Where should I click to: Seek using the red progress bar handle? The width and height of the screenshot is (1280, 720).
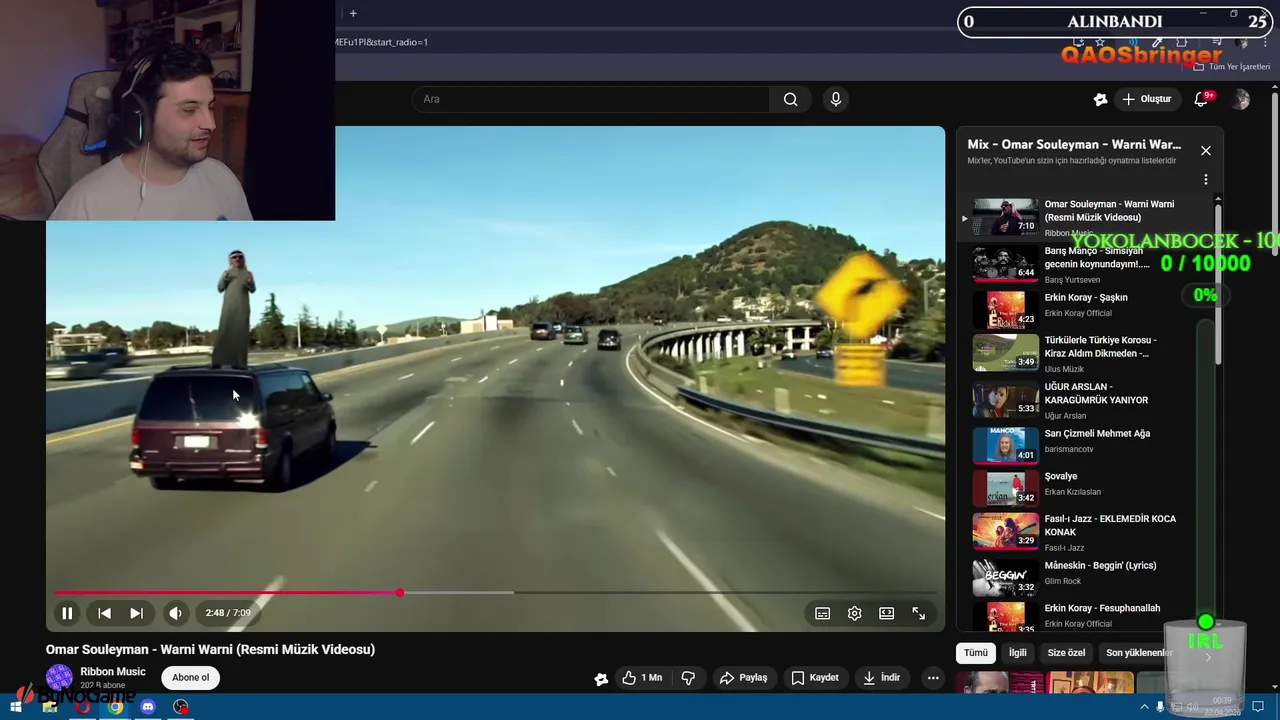pyautogui.click(x=399, y=593)
